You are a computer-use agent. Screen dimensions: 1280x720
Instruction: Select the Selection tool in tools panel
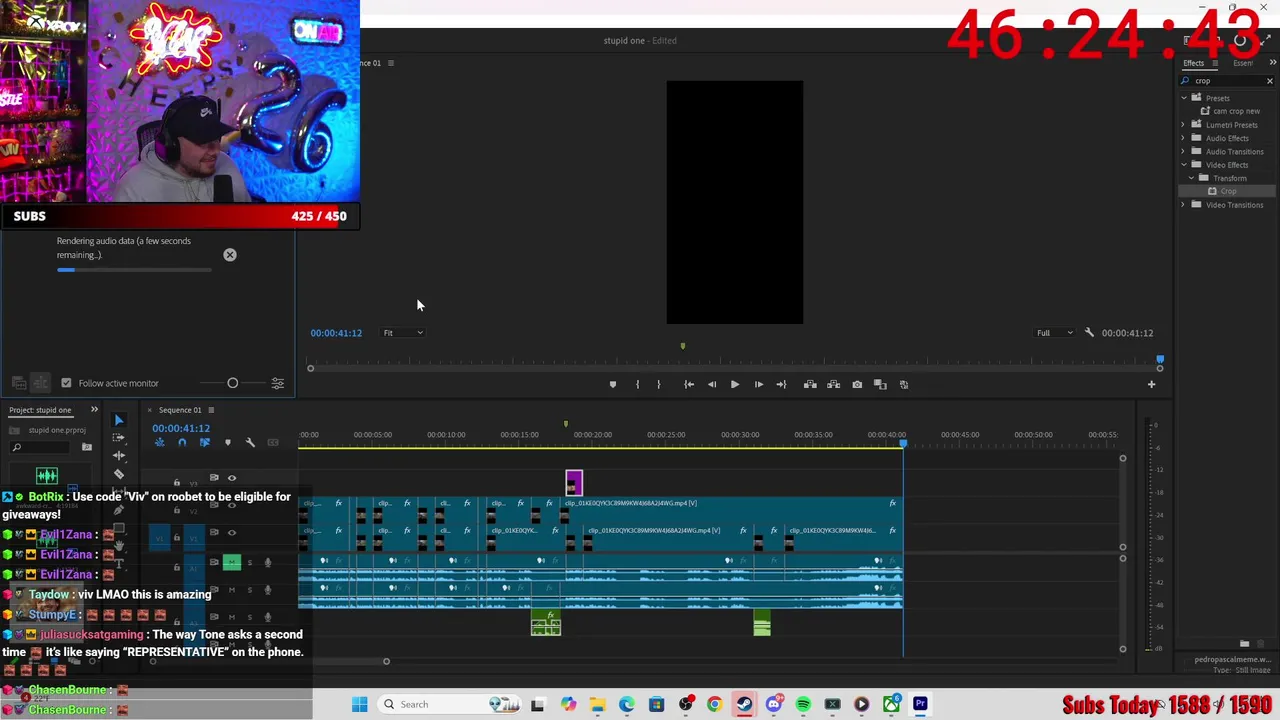pos(119,420)
